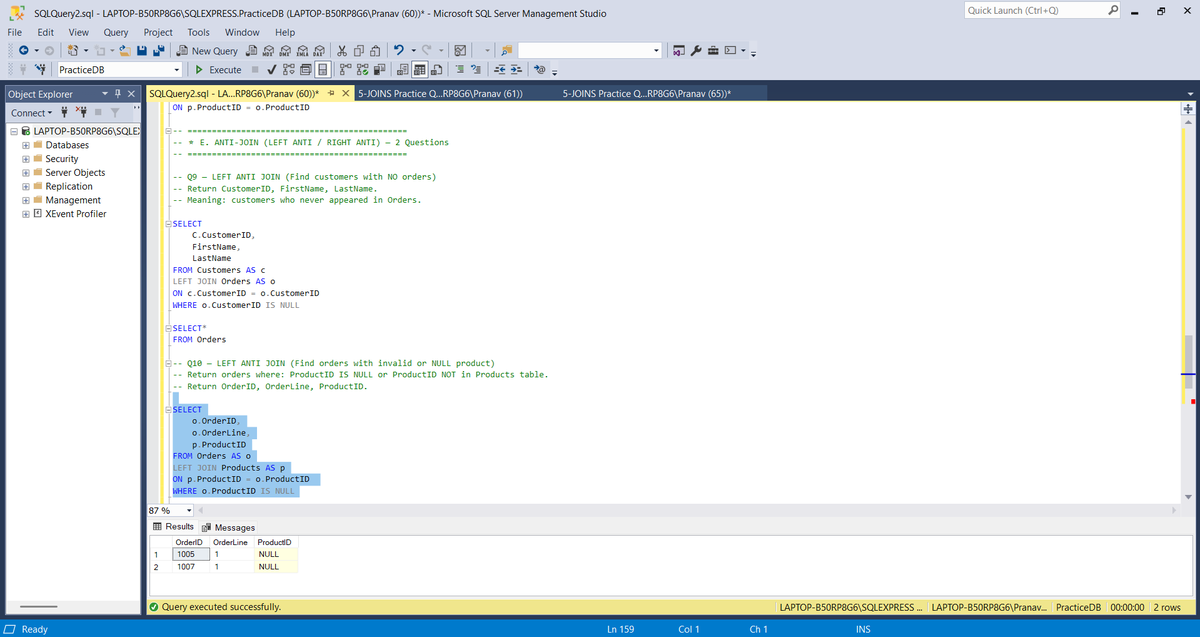Click the New Query button

pos(208,51)
